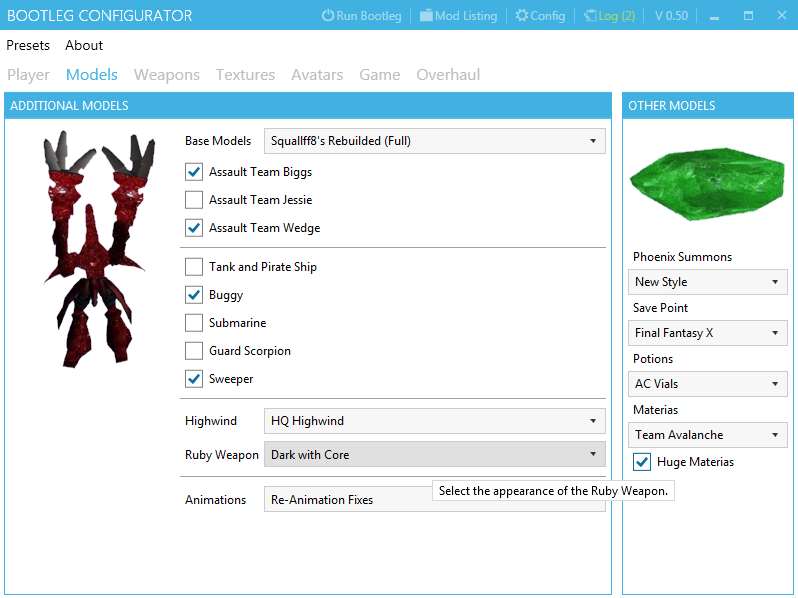The height and width of the screenshot is (598, 798).
Task: Disable the Buggy checkbox
Action: click(x=194, y=295)
